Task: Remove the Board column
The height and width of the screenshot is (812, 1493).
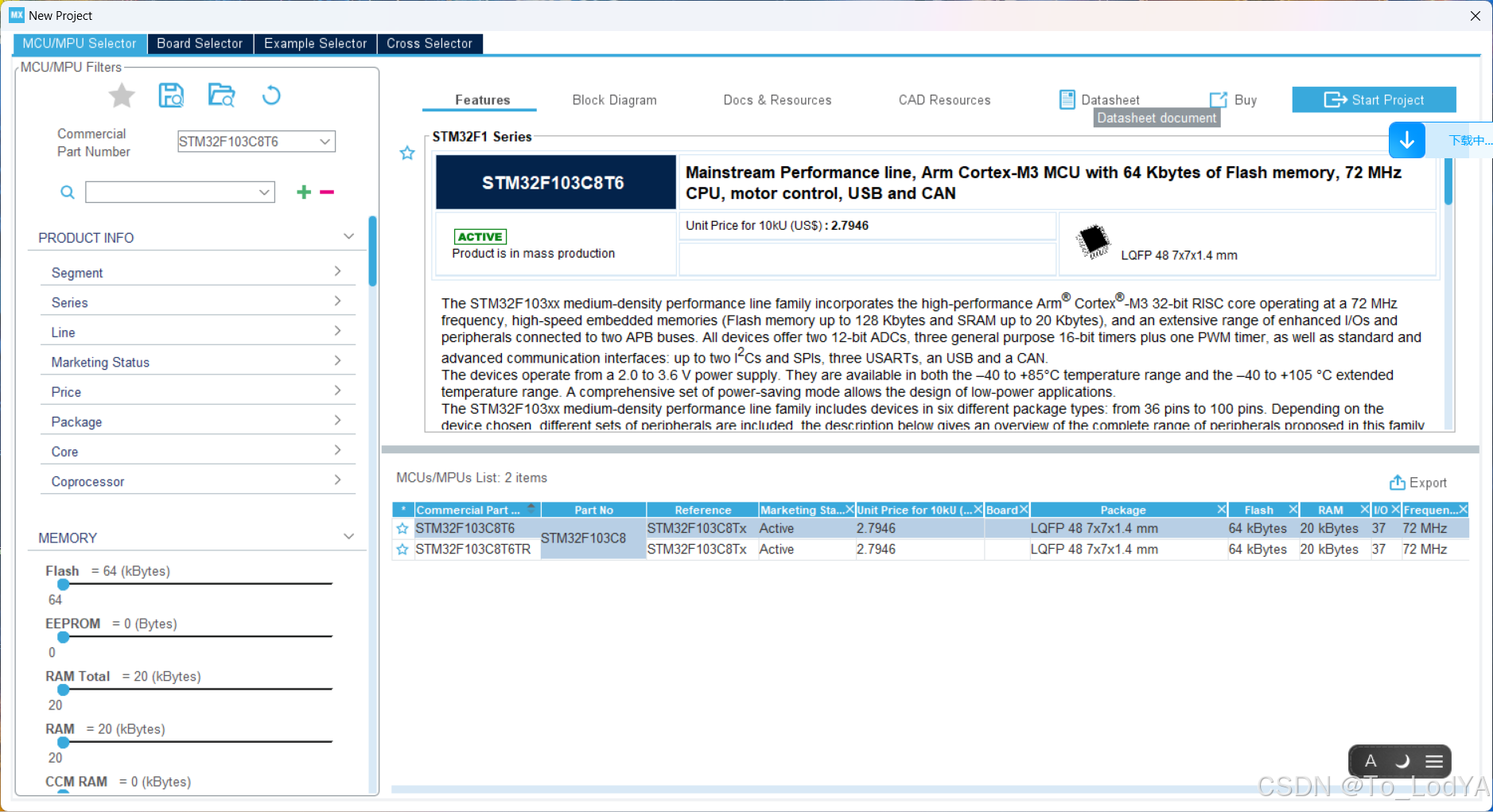Action: pyautogui.click(x=1024, y=510)
